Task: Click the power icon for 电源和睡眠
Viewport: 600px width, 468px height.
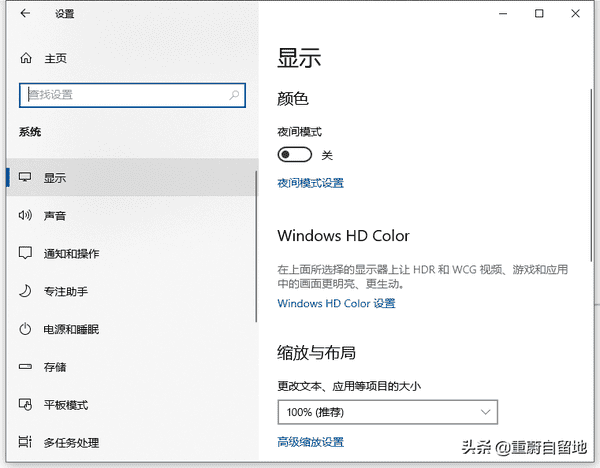Action: tap(25, 329)
